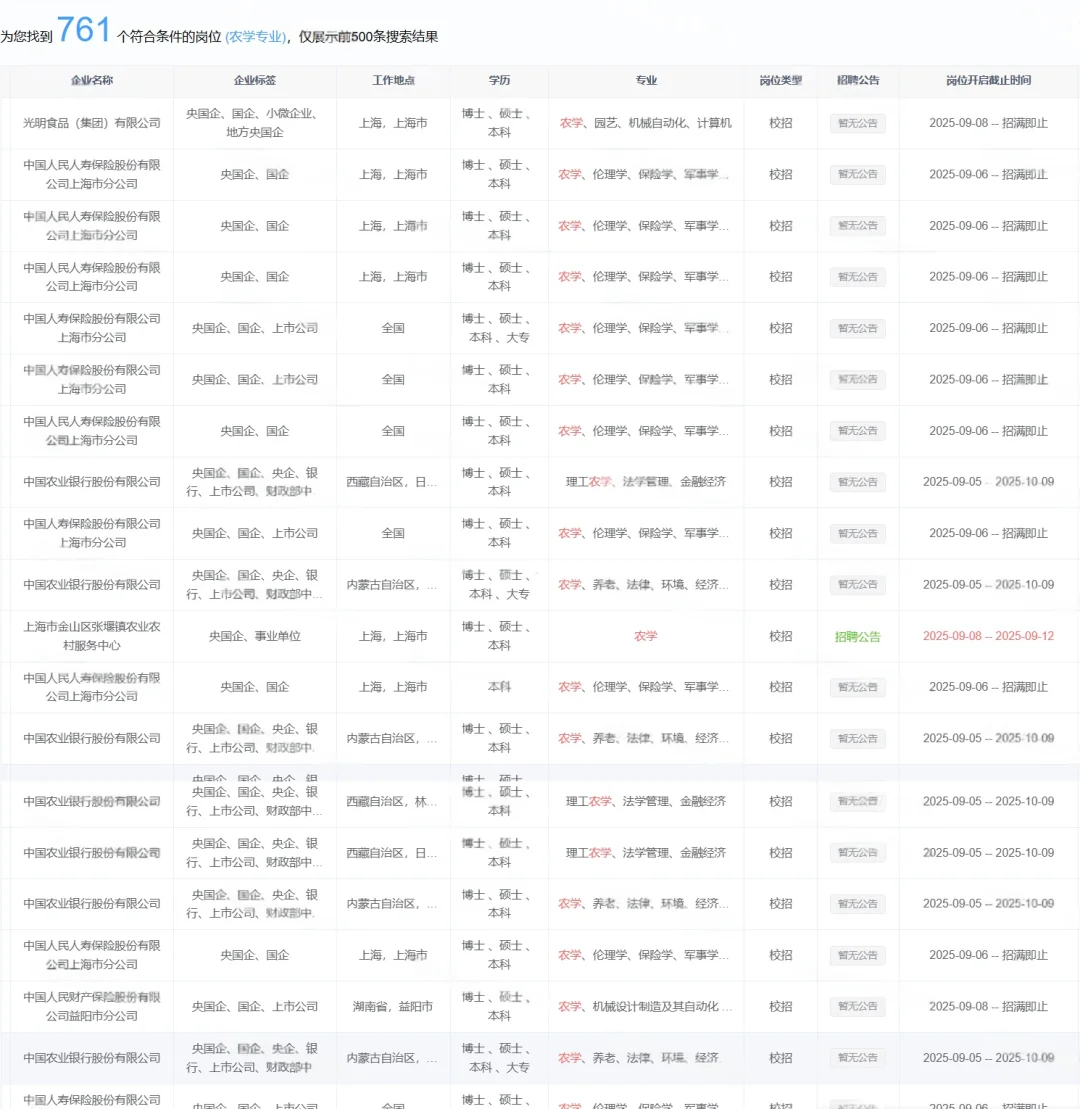
Task: Click 校招 in the 益阳市分公司 row
Action: (x=781, y=1006)
